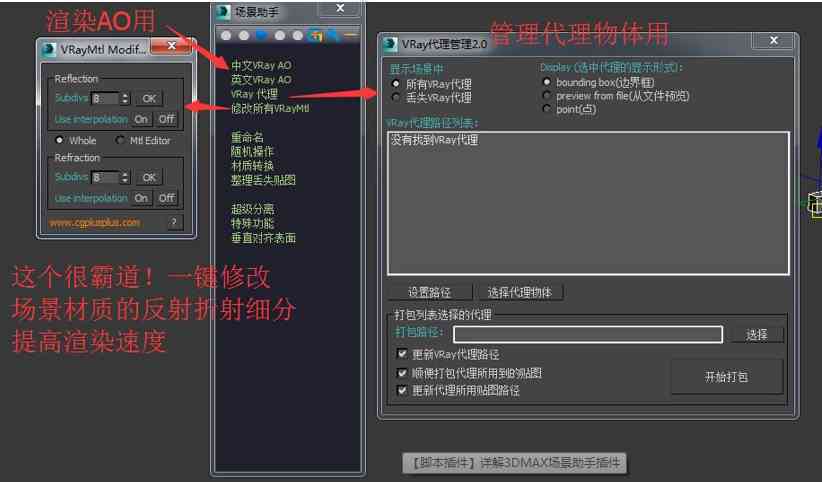
Task: Click OK next to Reflection Subdivs
Action: [149, 98]
